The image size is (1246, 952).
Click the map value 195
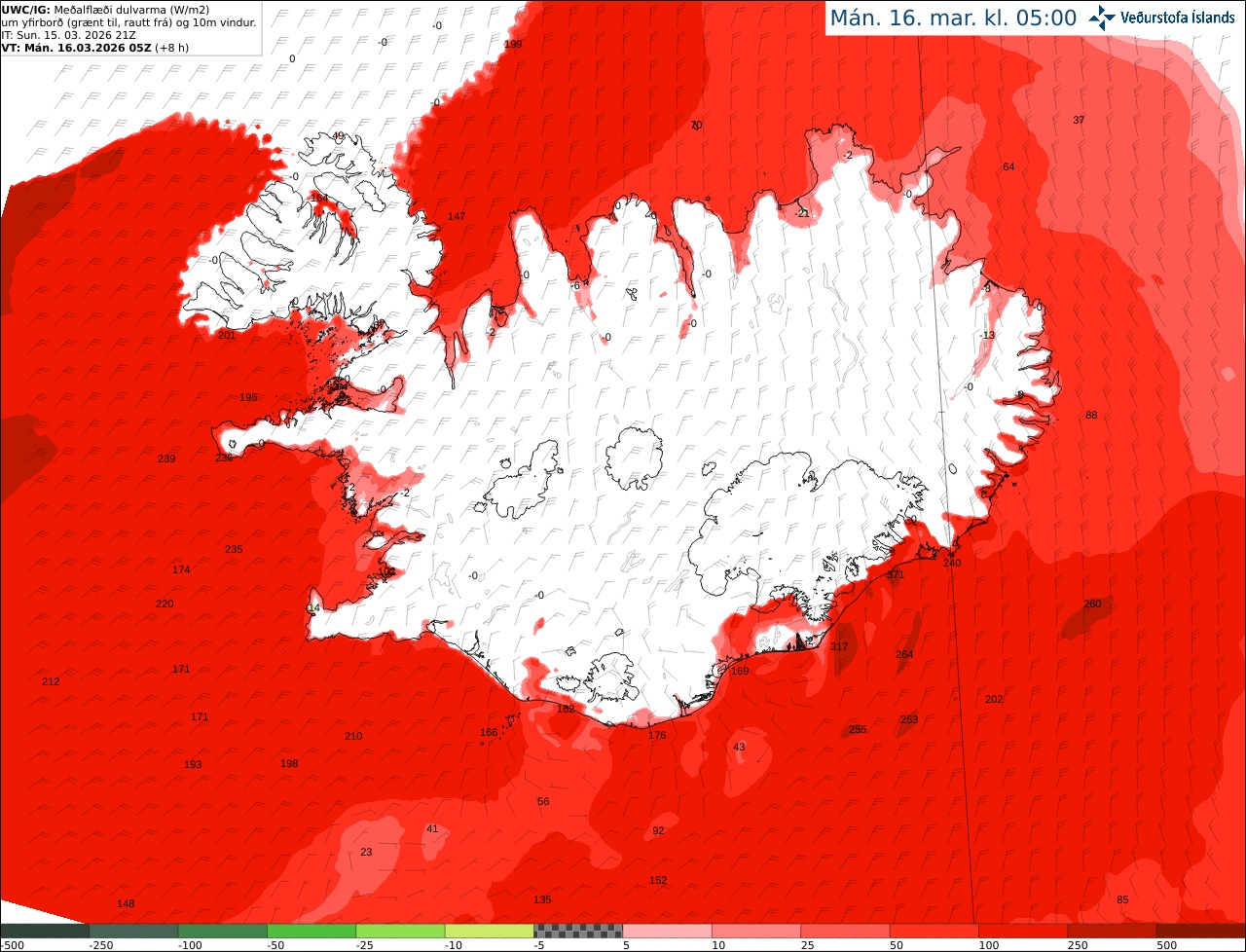[248, 398]
